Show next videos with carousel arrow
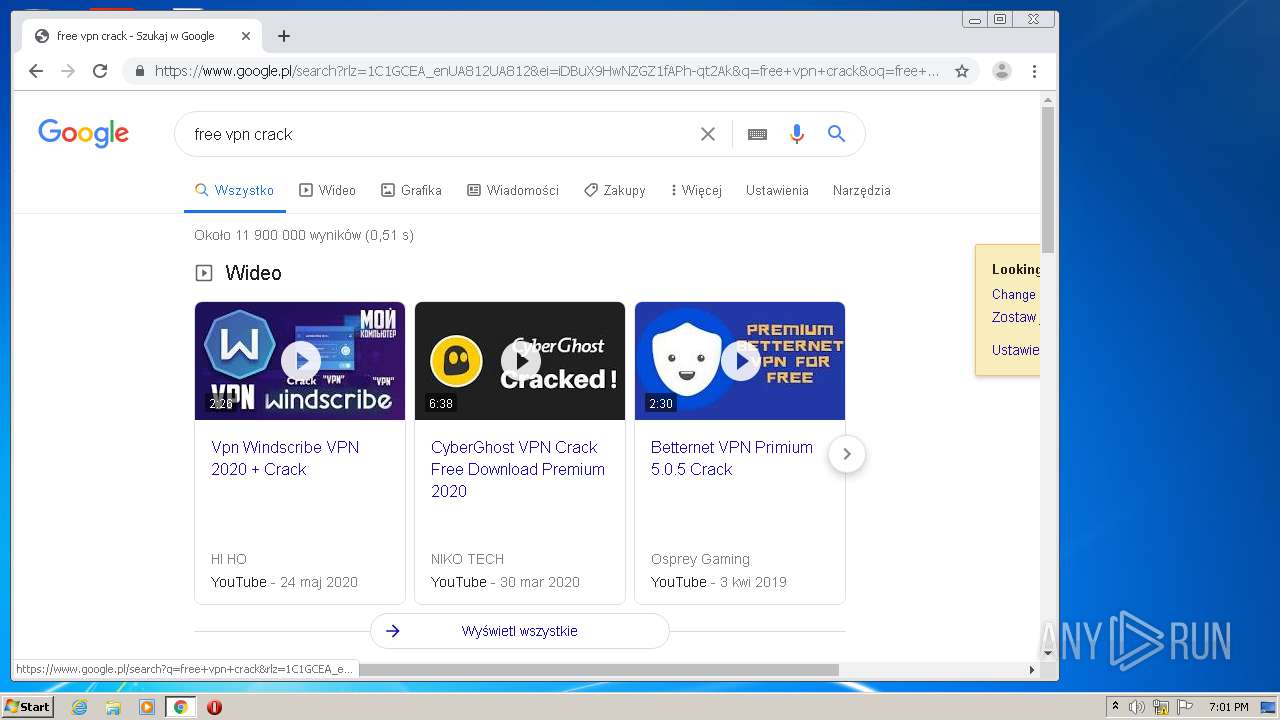Image resolution: width=1280 pixels, height=720 pixels. [x=847, y=454]
